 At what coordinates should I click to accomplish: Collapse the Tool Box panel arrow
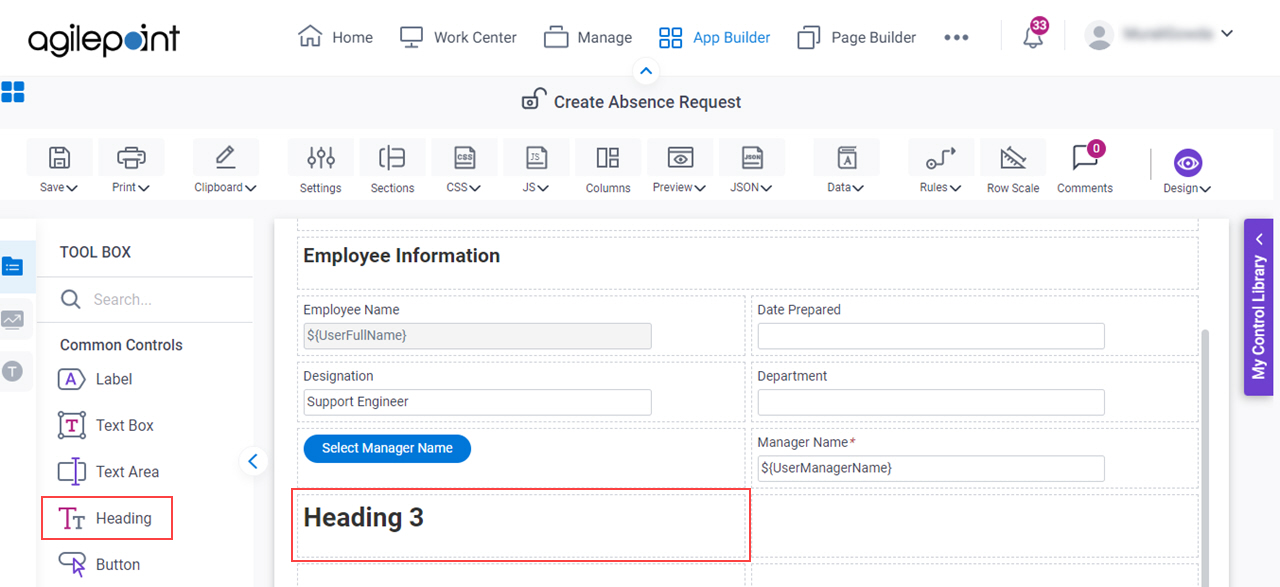pyautogui.click(x=253, y=461)
